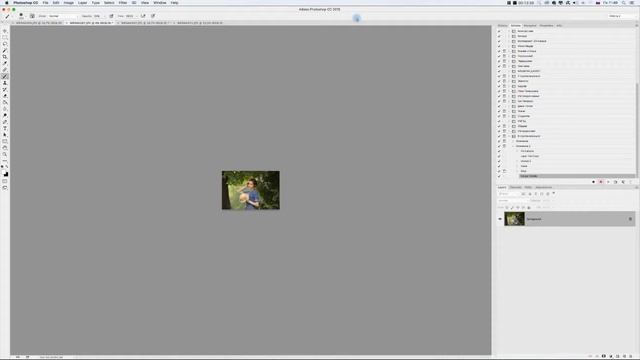The height and width of the screenshot is (360, 640).
Task: Open Layers blend mode dropdown
Action: tap(513, 200)
